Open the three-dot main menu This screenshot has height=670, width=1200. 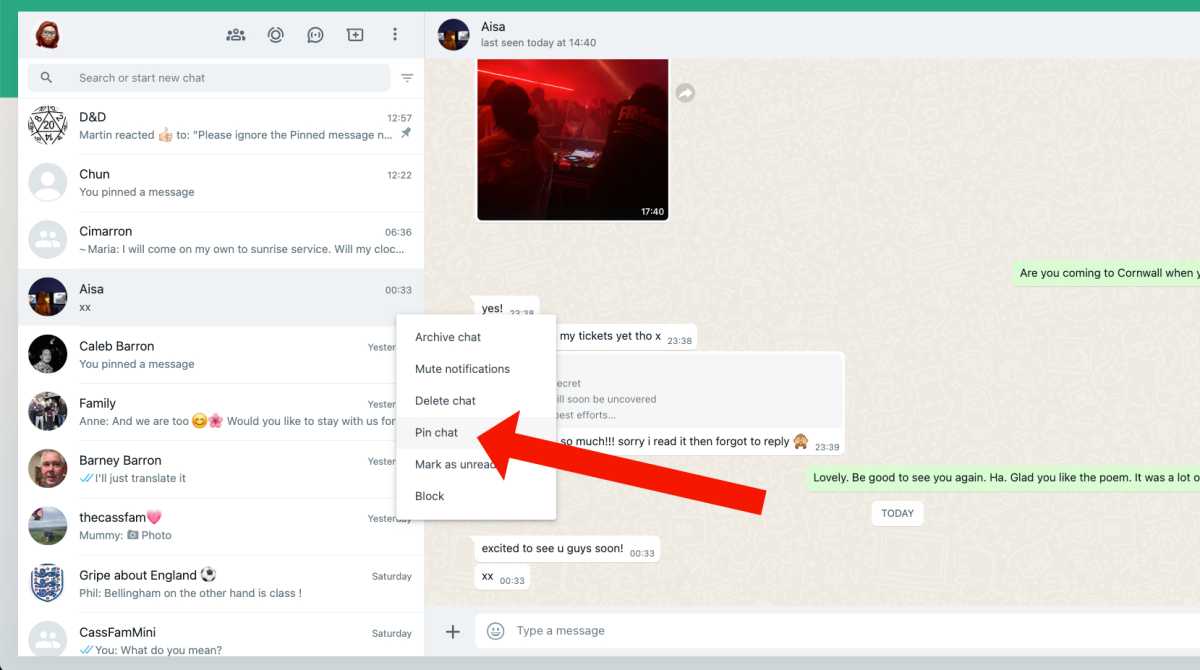tap(395, 35)
